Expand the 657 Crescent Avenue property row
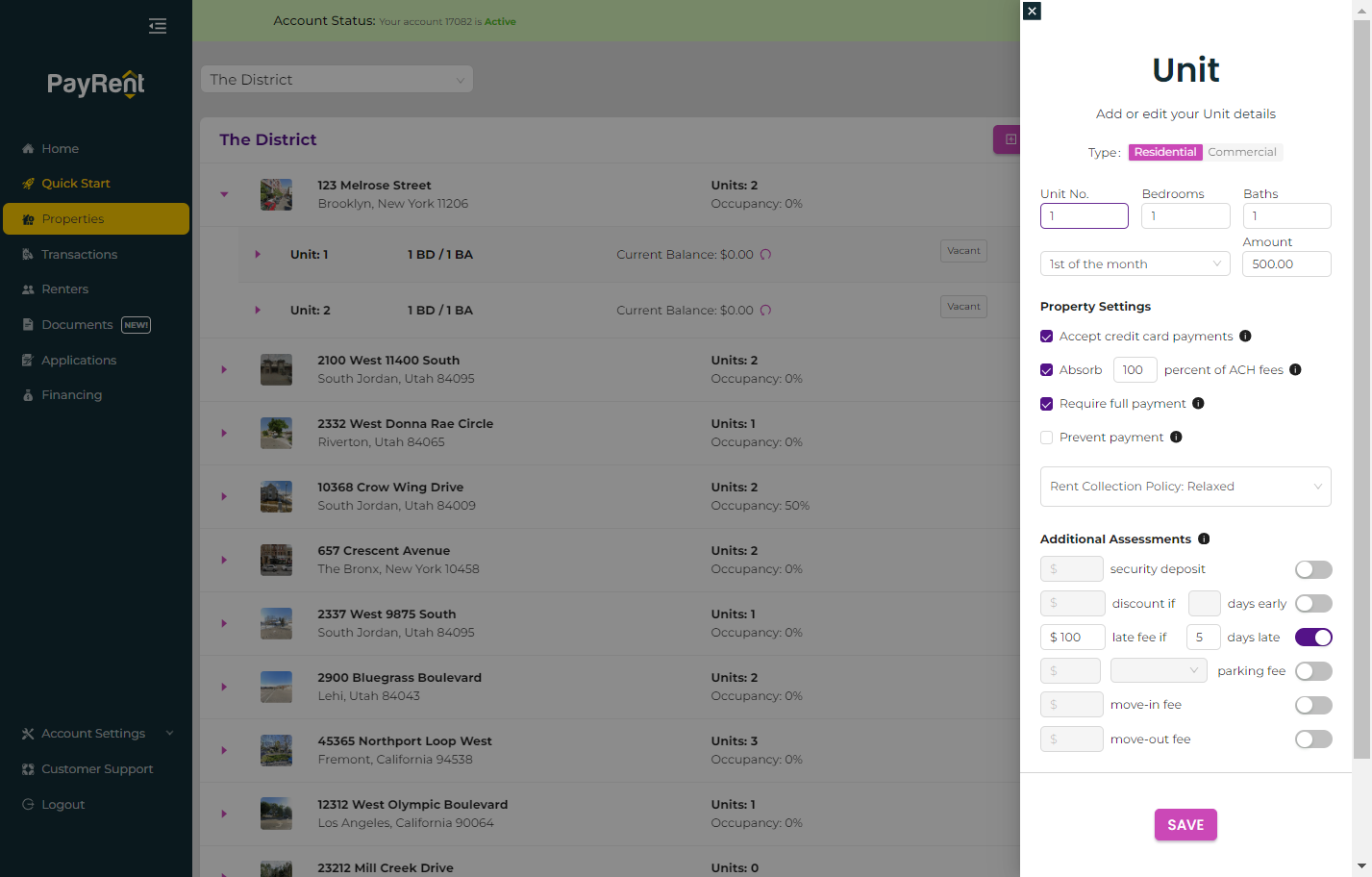Viewport: 1372px width, 877px height. [224, 560]
